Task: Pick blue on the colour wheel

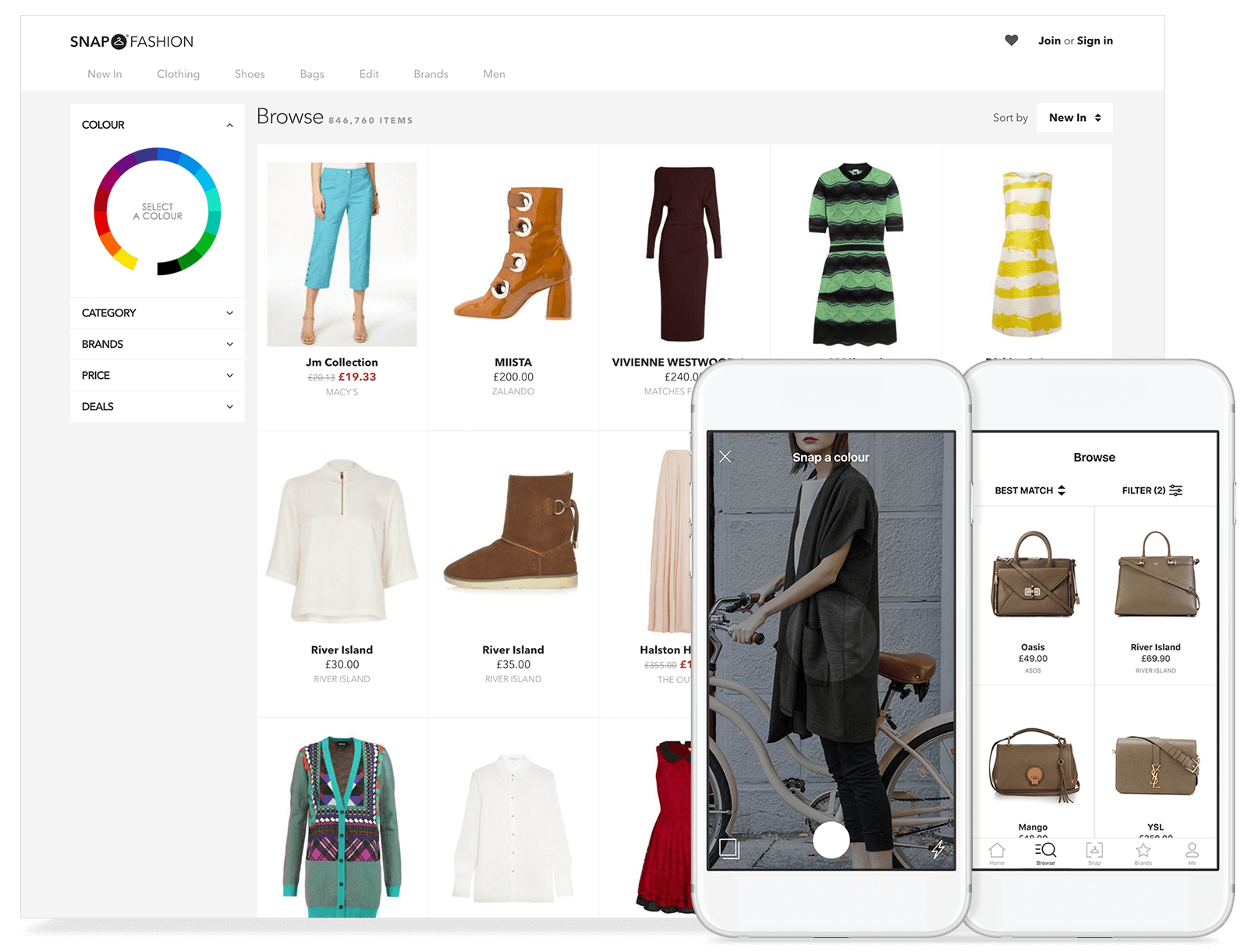Action: click(x=169, y=154)
